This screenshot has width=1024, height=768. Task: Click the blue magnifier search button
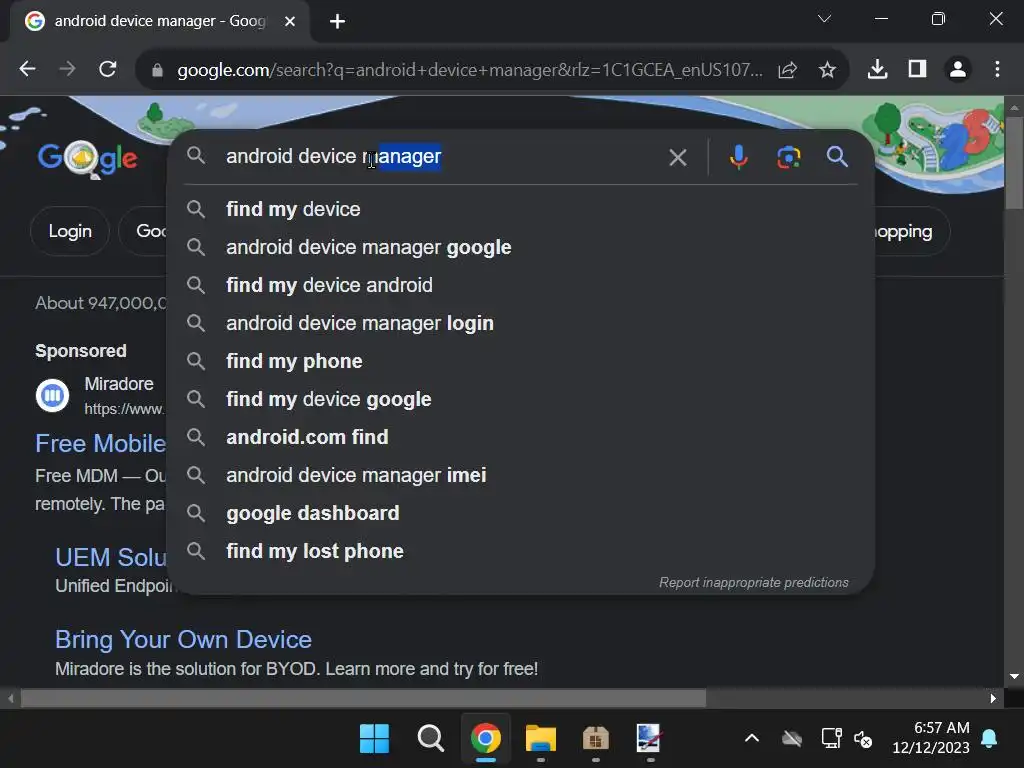pyautogui.click(x=837, y=157)
